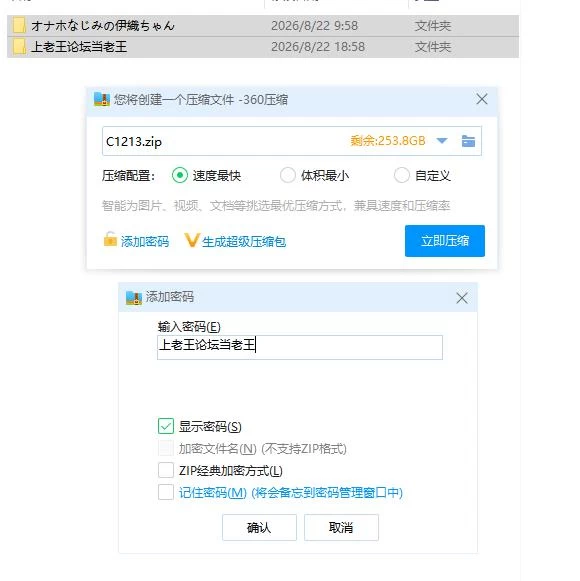The image size is (580, 581).
Task: Choose the 体积最小 compression option
Action: tap(288, 175)
